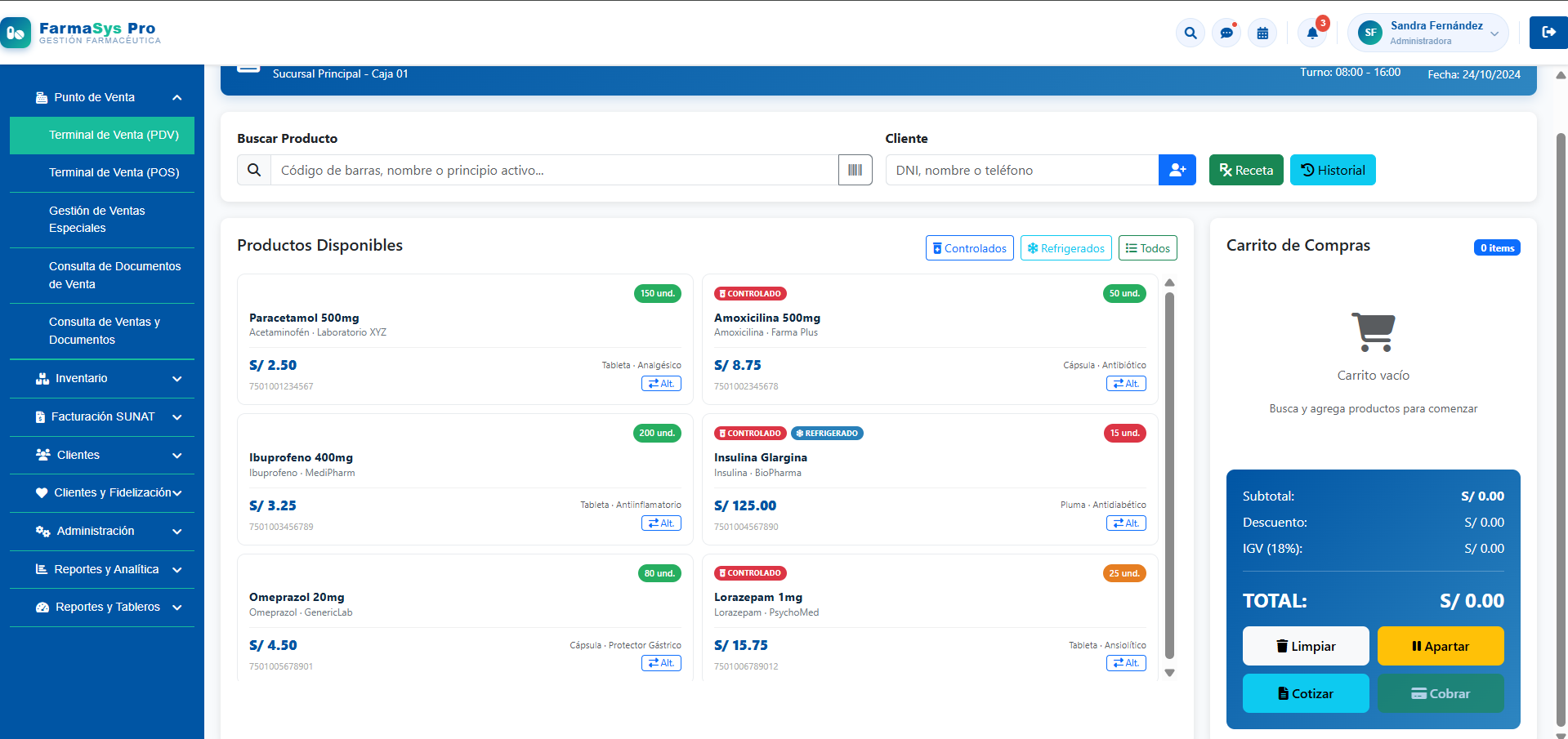
Task: Open the search icon in top bar
Action: point(1191,33)
